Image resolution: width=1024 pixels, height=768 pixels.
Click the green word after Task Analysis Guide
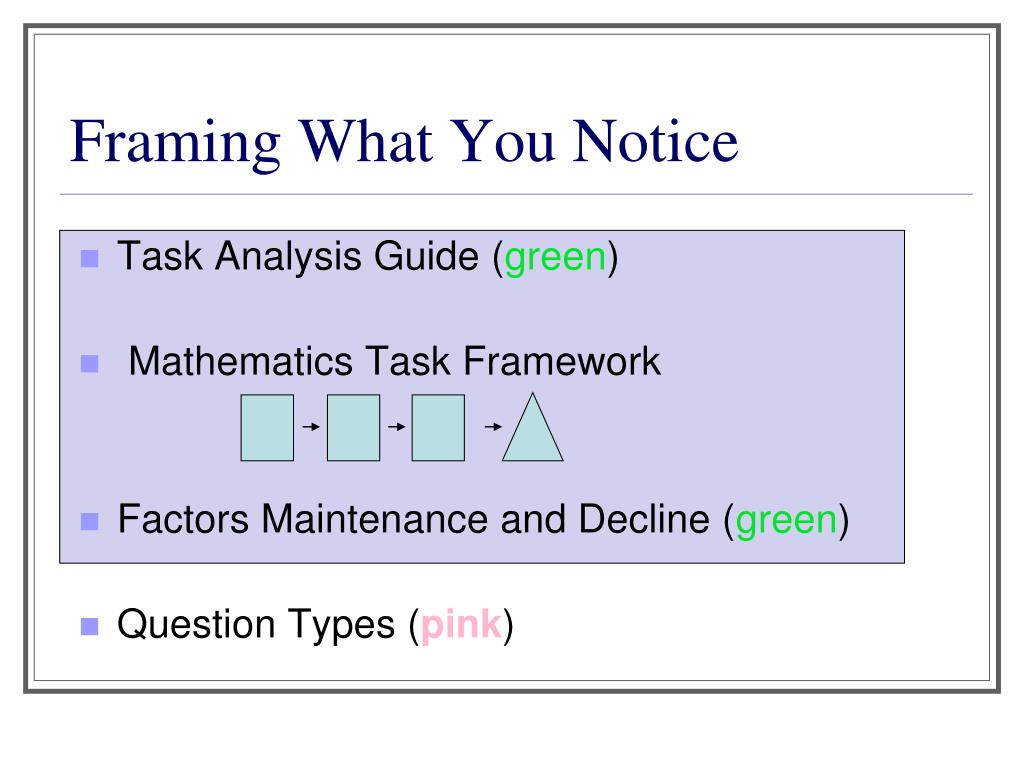[556, 259]
